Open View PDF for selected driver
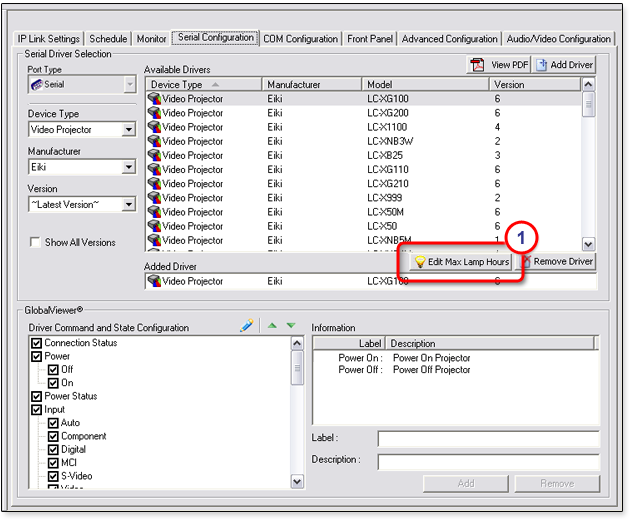Viewport: 634px width, 526px height. (x=497, y=64)
